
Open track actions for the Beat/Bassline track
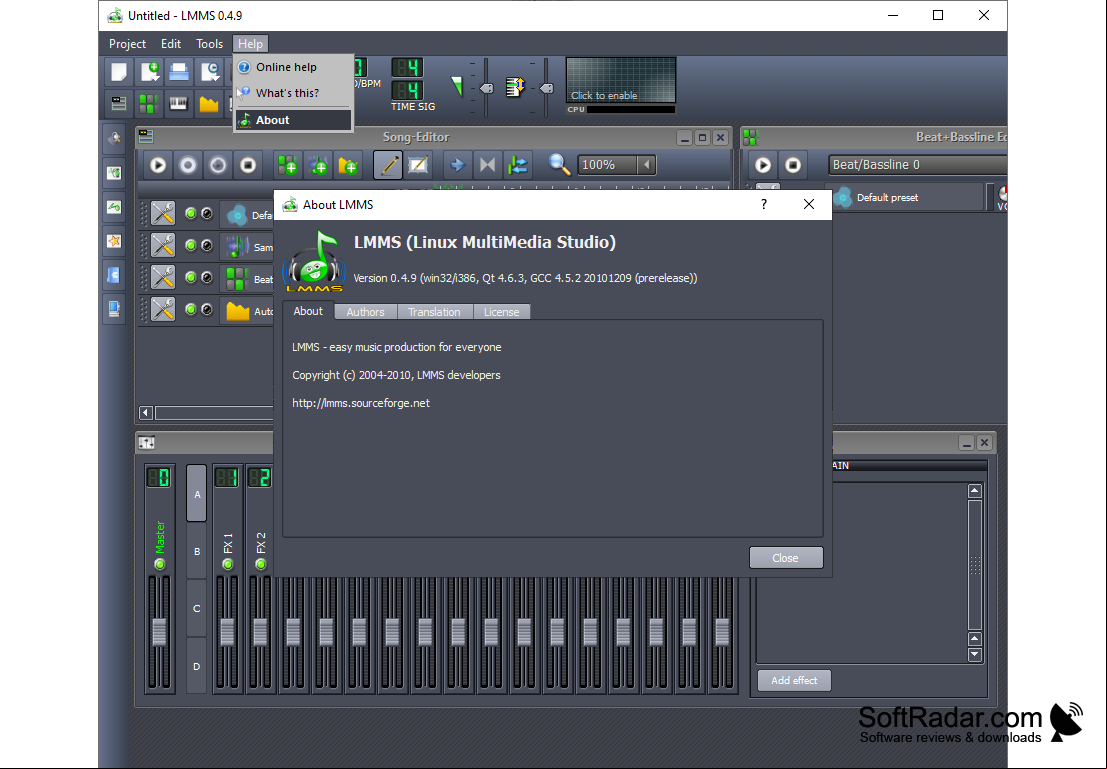(163, 277)
